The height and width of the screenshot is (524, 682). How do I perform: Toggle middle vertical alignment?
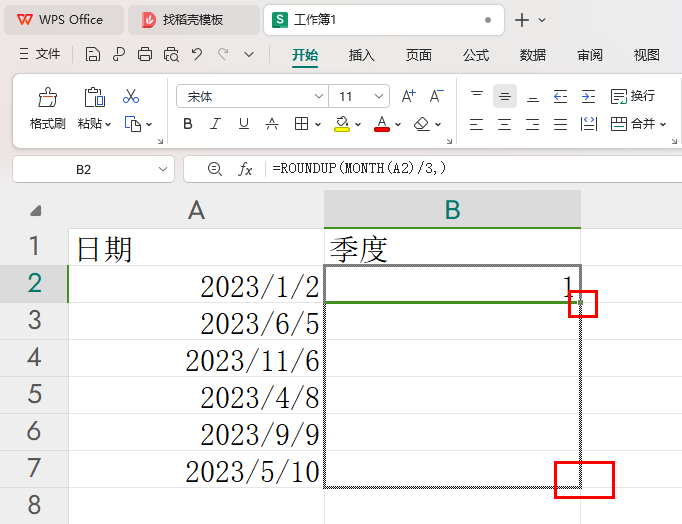click(505, 96)
